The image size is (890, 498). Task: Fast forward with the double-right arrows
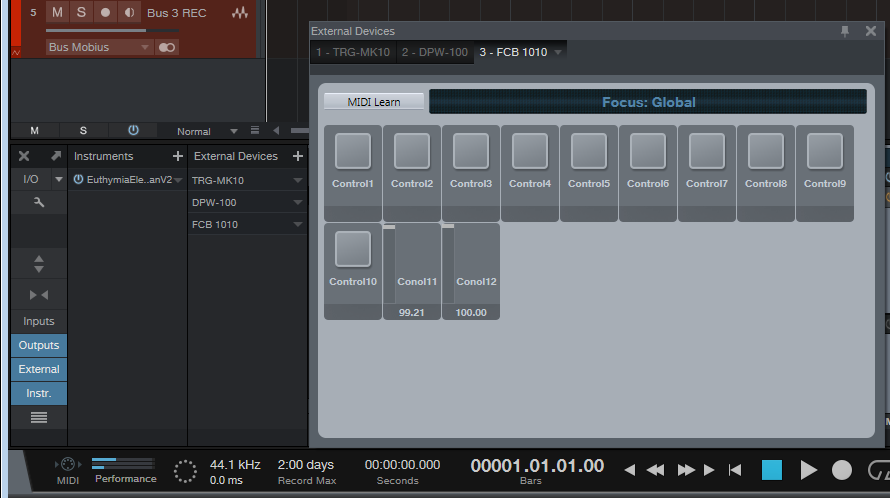click(686, 470)
